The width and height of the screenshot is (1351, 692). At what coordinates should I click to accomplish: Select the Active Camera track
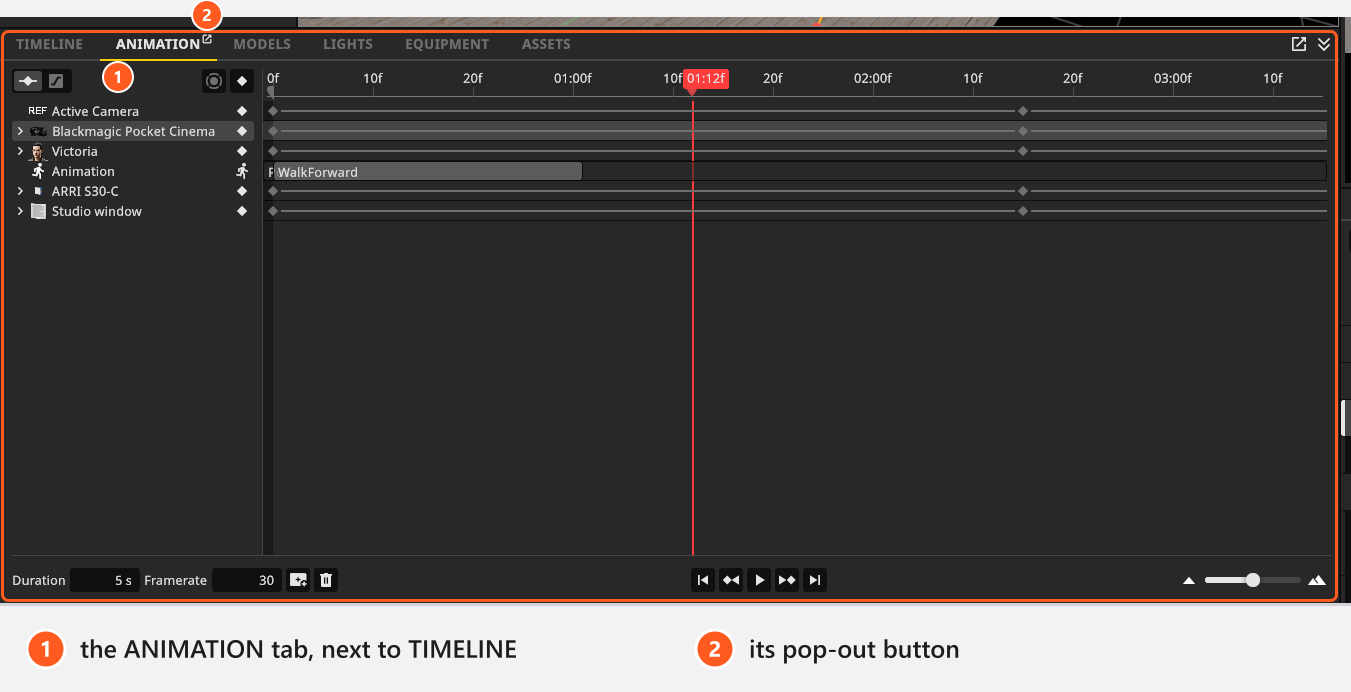133,111
